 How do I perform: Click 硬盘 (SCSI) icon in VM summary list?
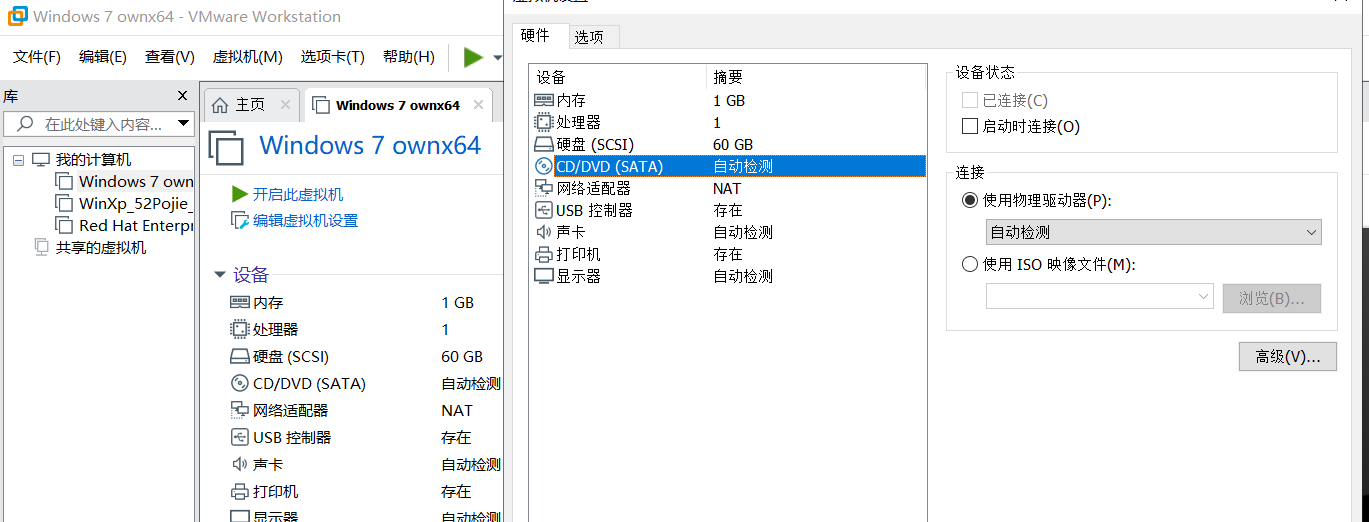pyautogui.click(x=239, y=357)
